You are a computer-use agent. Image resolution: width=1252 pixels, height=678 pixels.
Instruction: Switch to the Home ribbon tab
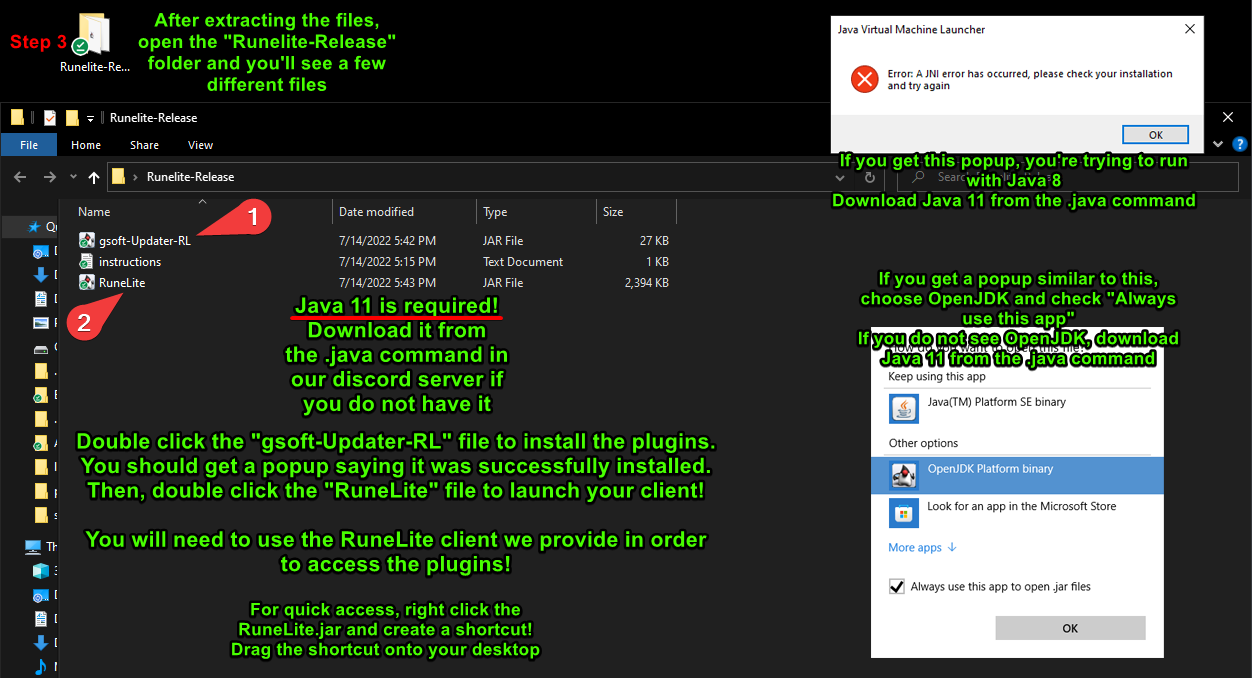(x=86, y=145)
